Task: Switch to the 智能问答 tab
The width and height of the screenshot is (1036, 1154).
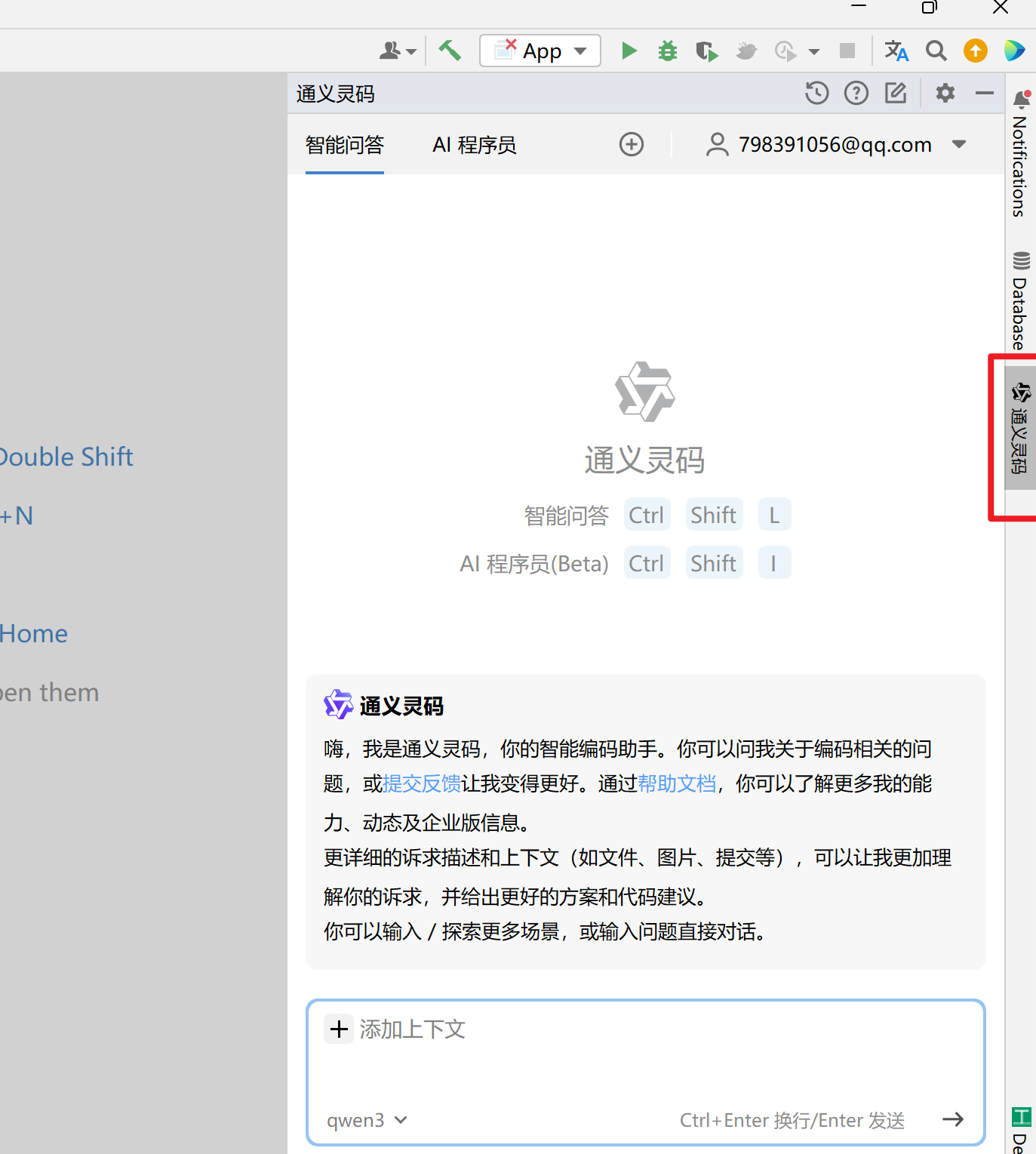Action: (345, 144)
